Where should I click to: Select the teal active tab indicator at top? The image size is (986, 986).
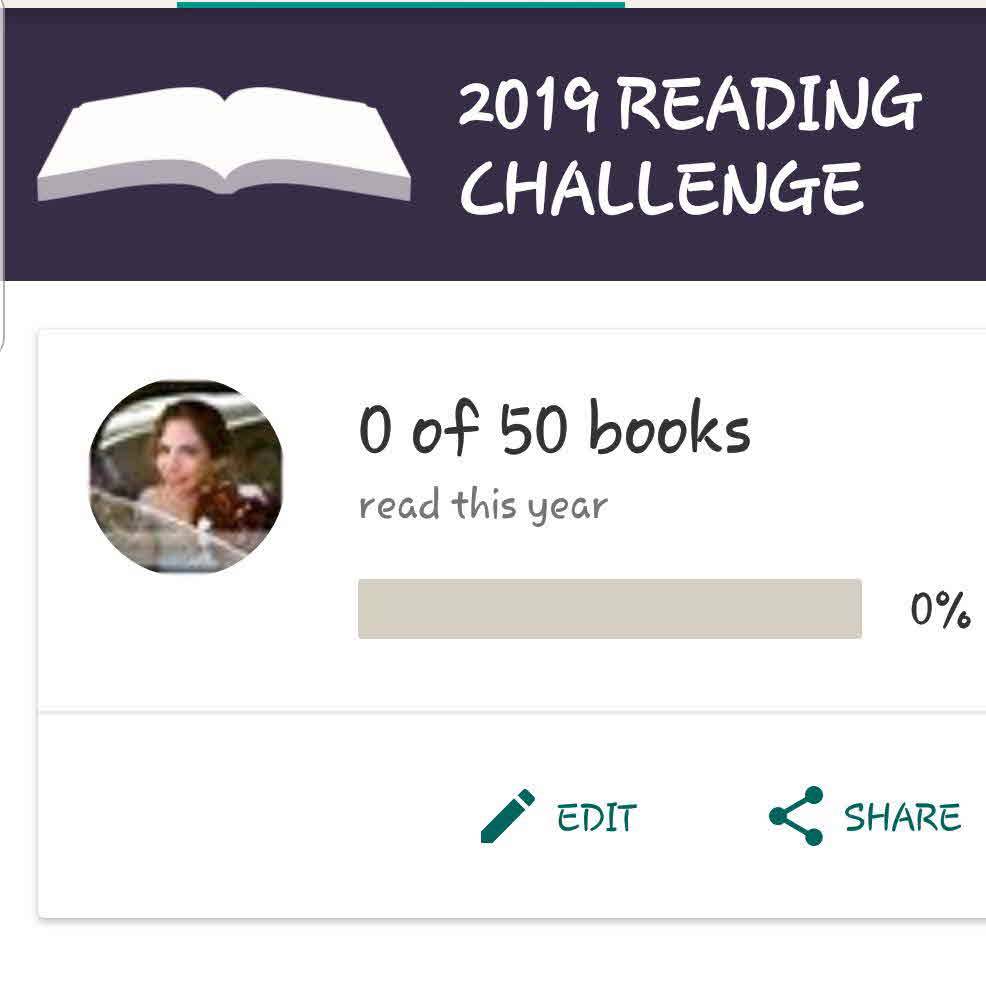(400, 4)
